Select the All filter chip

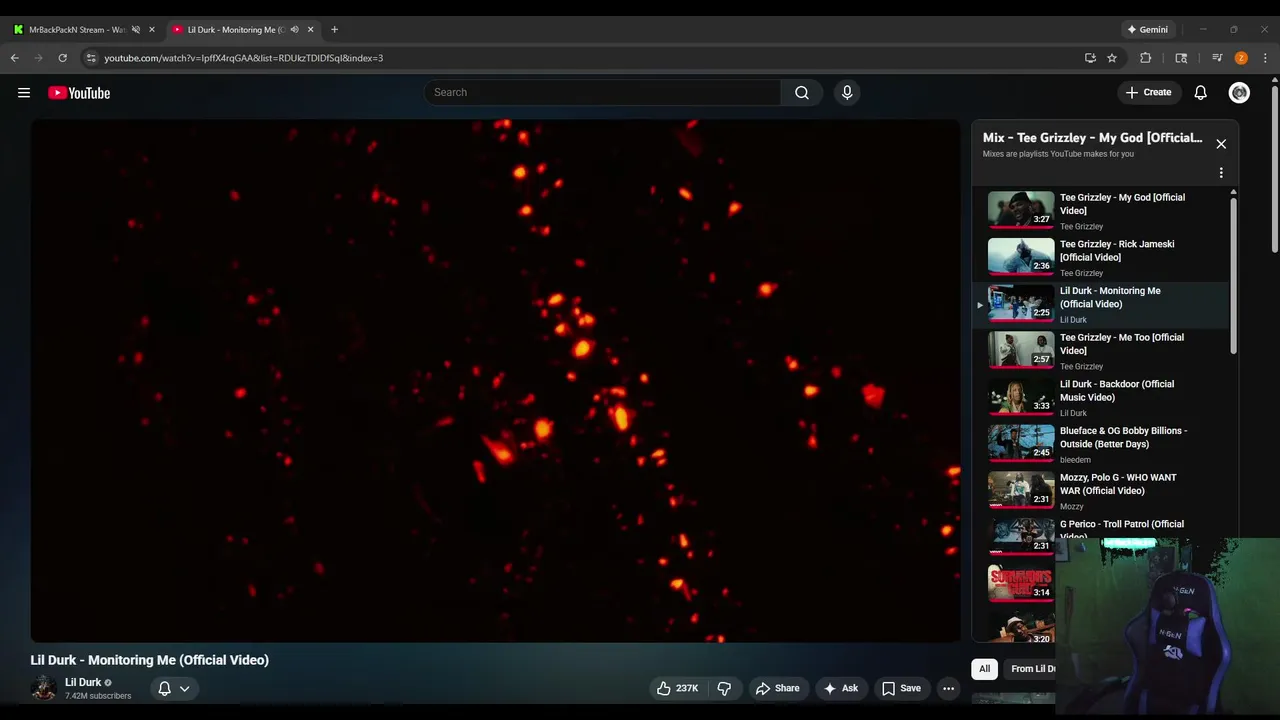pyautogui.click(x=984, y=669)
